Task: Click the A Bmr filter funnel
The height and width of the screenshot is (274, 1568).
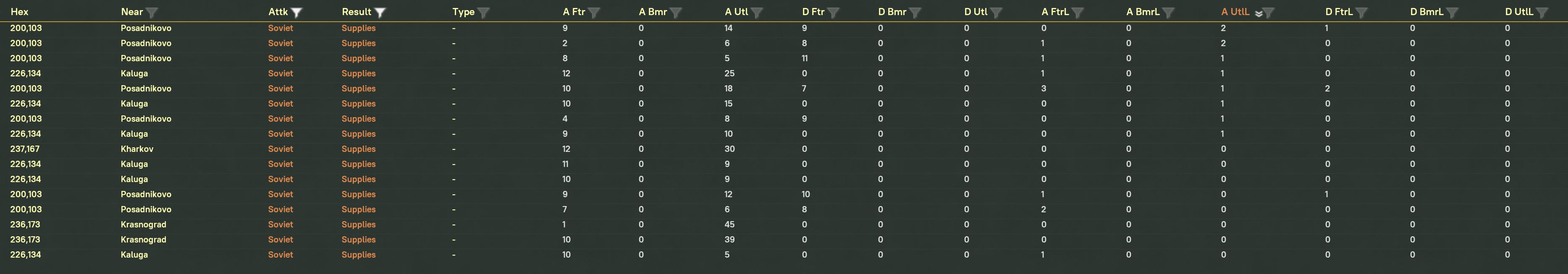Action: [676, 12]
